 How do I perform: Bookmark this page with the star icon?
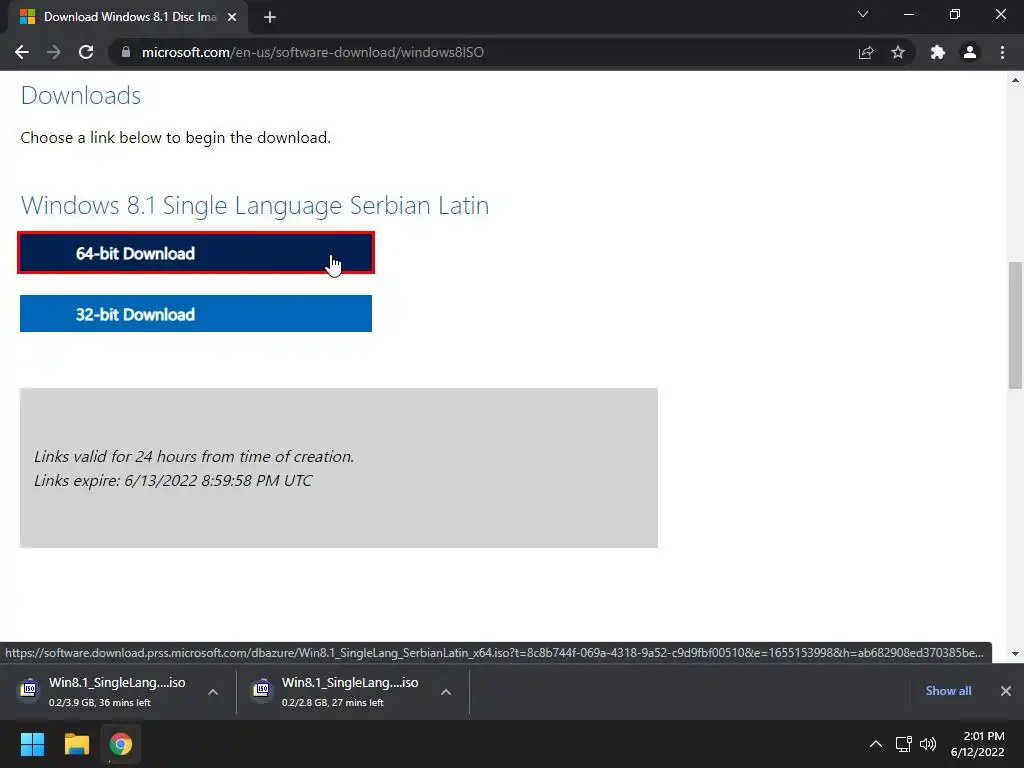[x=898, y=52]
